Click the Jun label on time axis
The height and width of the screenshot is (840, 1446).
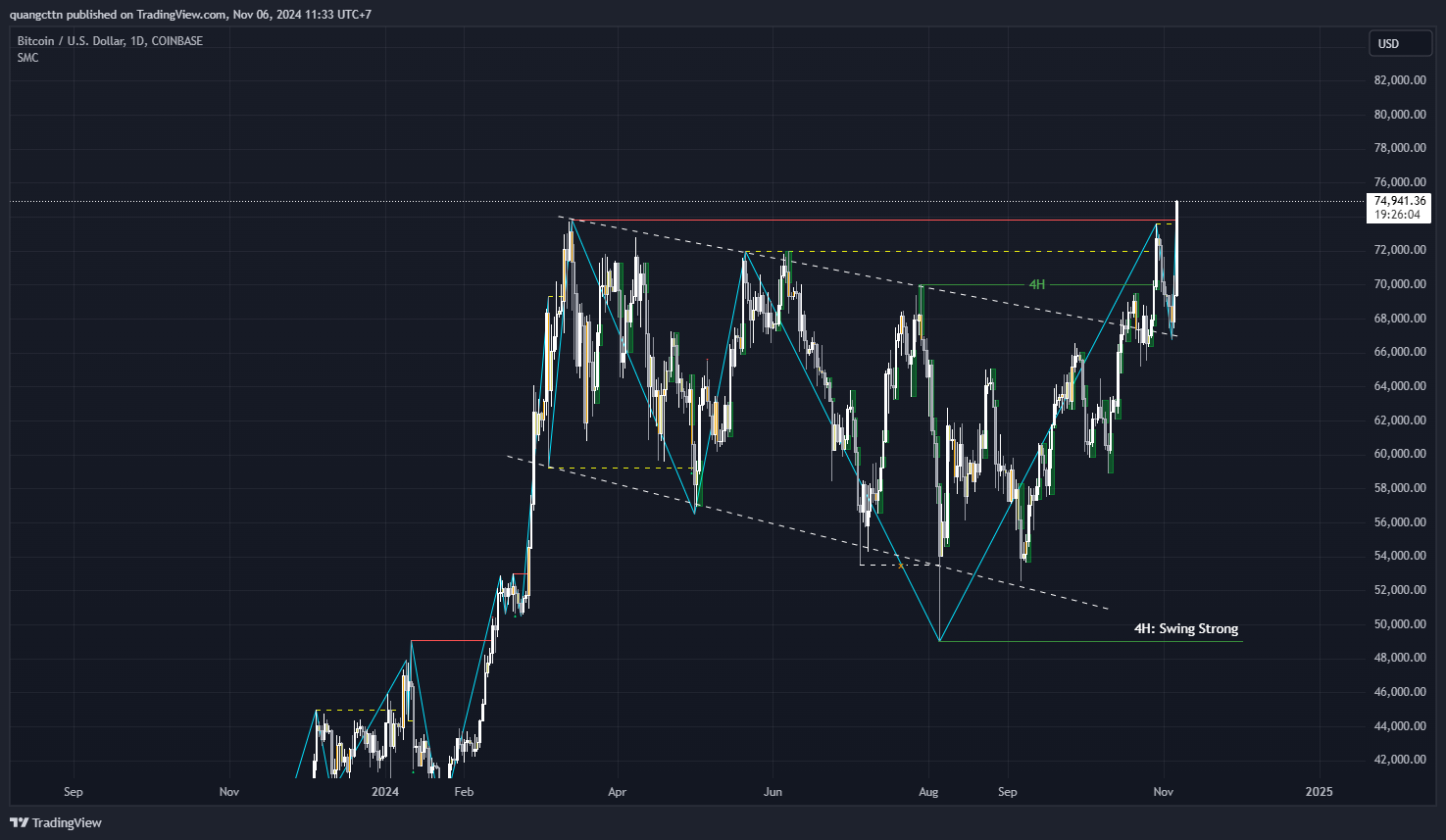pyautogui.click(x=773, y=792)
